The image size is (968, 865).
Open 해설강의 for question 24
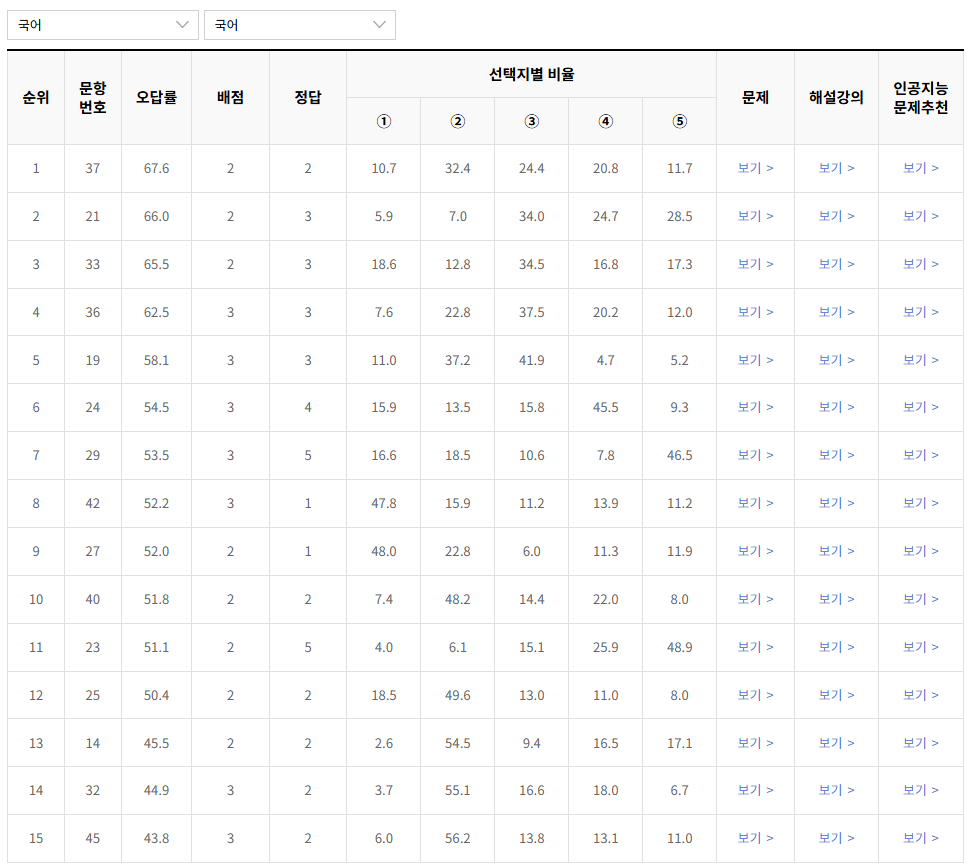point(835,407)
